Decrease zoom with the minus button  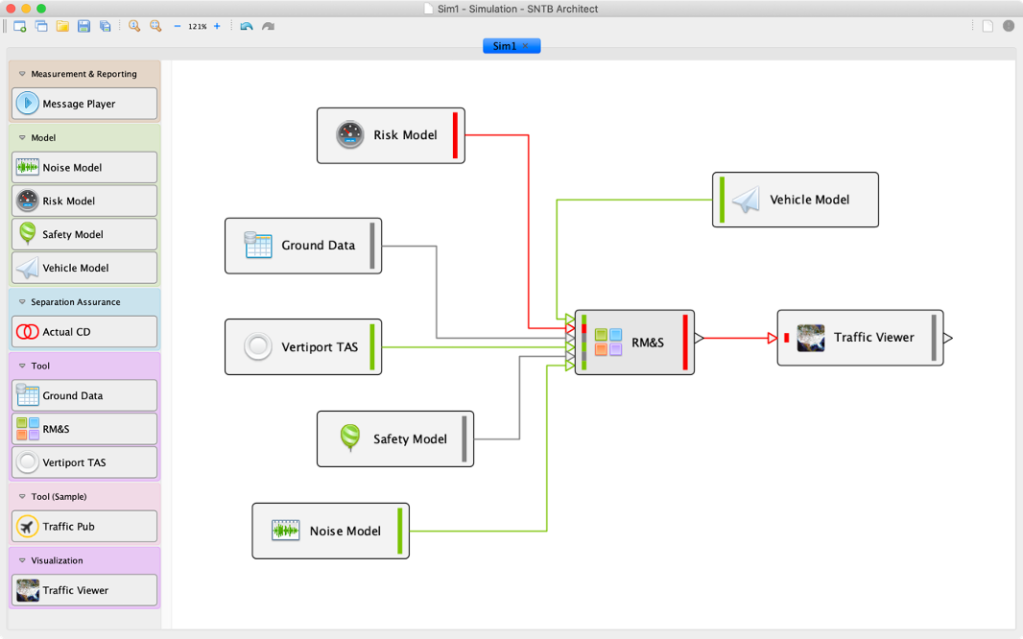[177, 26]
